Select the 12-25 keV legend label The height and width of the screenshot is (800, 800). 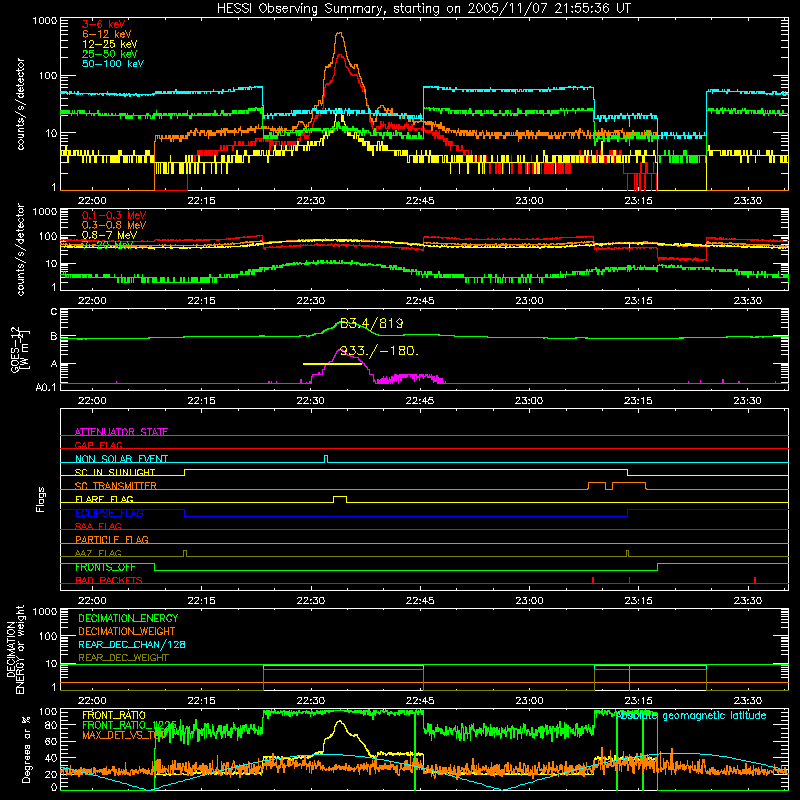coord(110,44)
